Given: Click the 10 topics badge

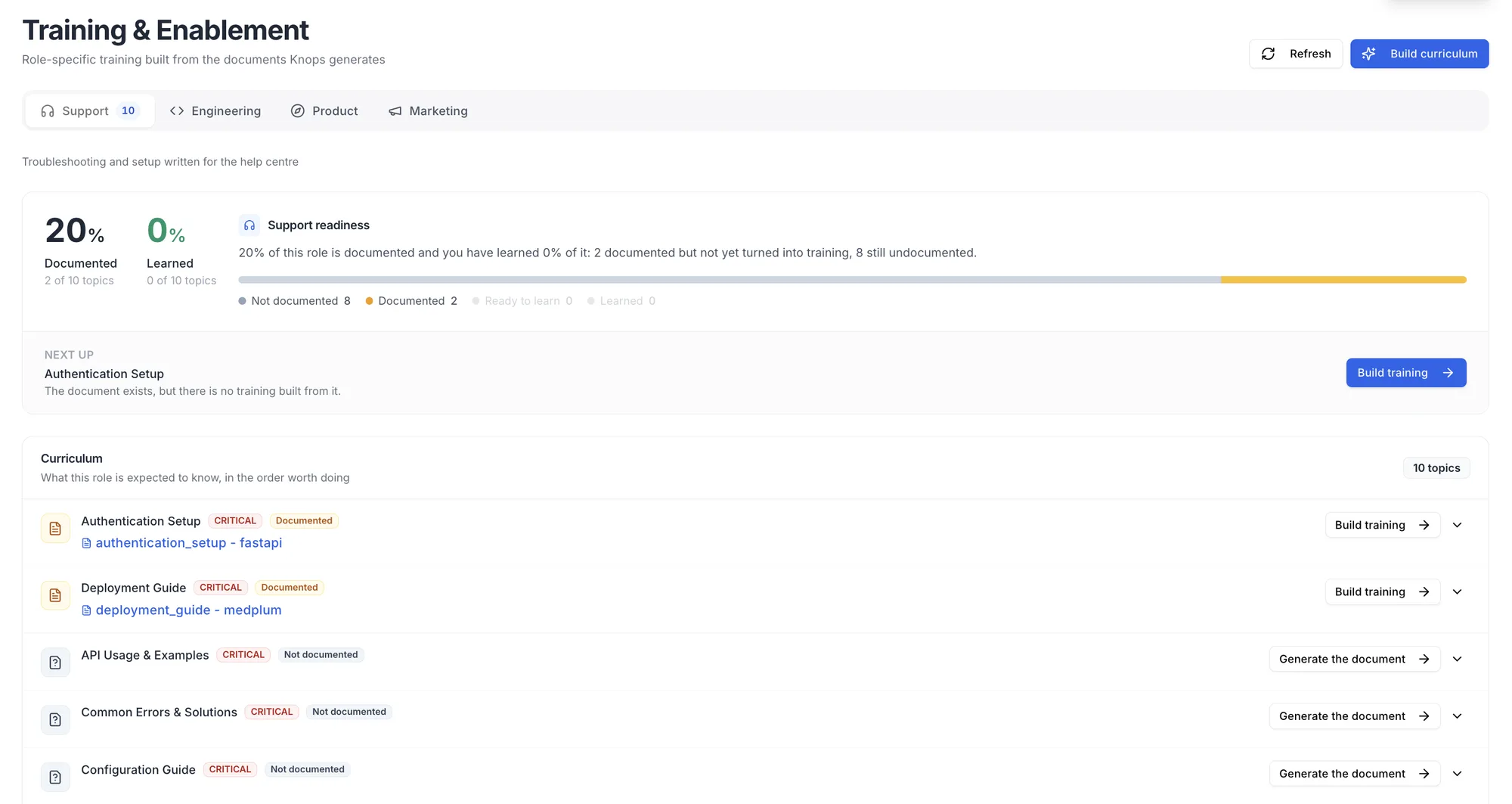Looking at the screenshot, I should [x=1436, y=468].
